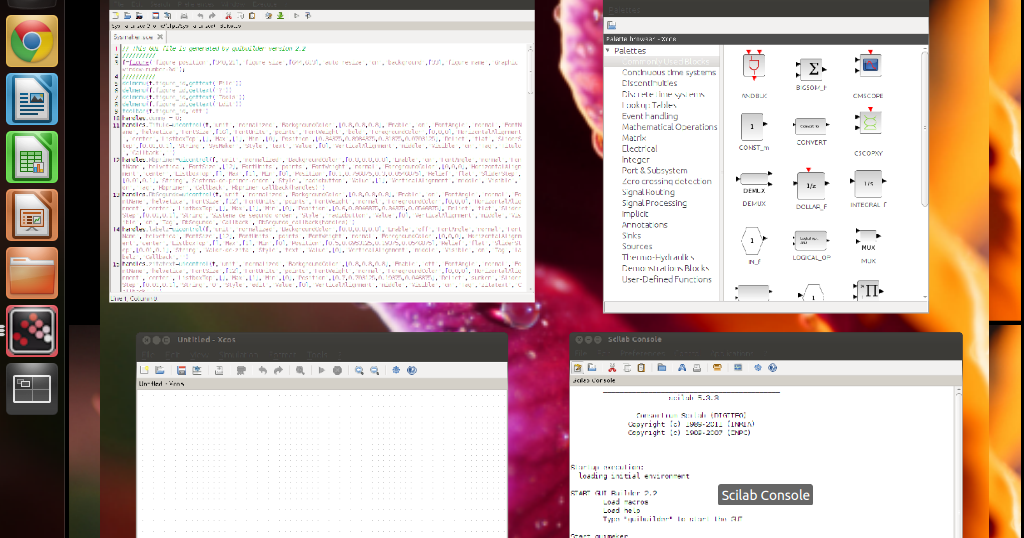Open Thermo-Hydraulics palette category
The image size is (1024, 538).
tap(658, 257)
